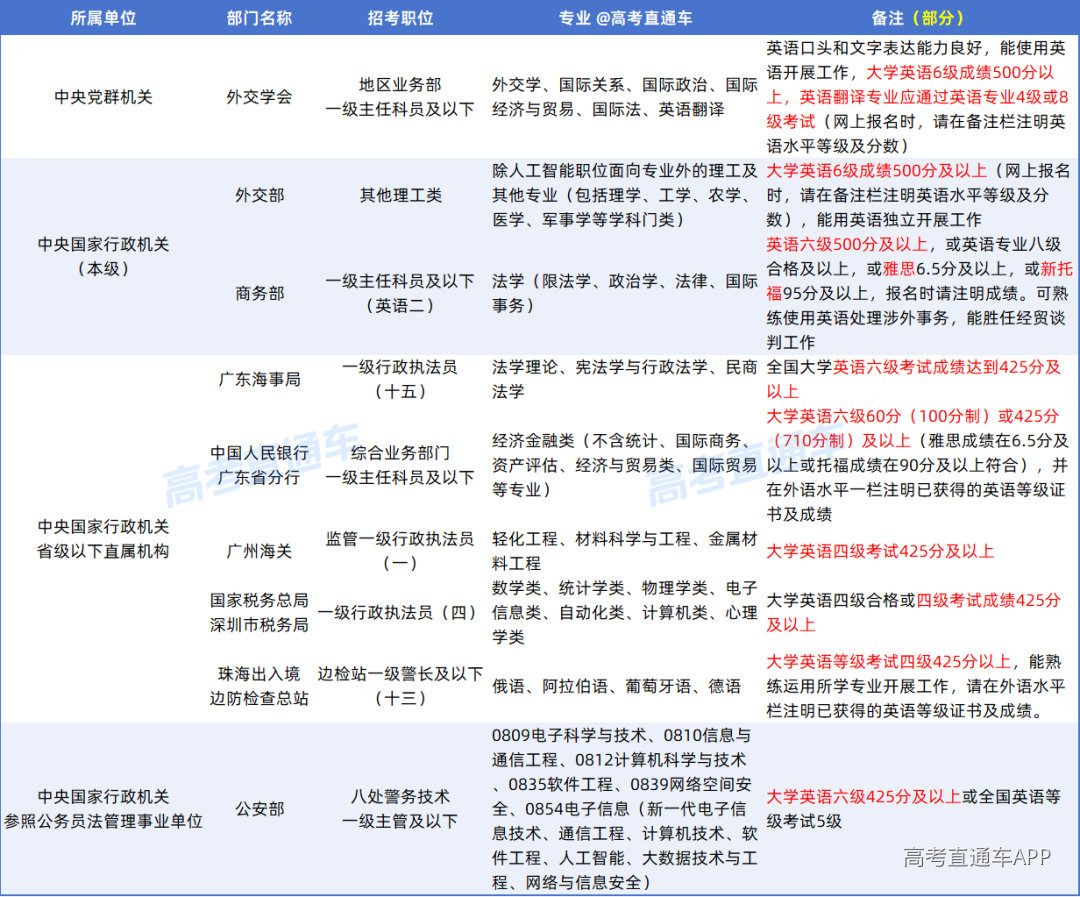Screen dimensions: 1080x897
Task: Click majors cell 法学（限法学、政治学…）
Action: click(x=625, y=293)
